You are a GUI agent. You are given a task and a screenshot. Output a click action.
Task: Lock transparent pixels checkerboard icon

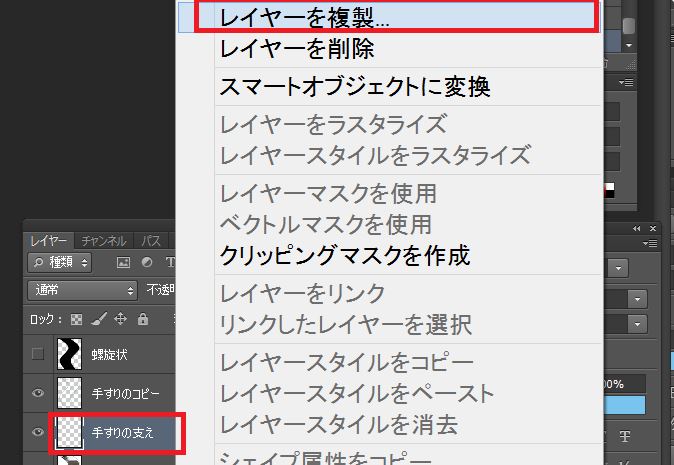click(x=77, y=319)
